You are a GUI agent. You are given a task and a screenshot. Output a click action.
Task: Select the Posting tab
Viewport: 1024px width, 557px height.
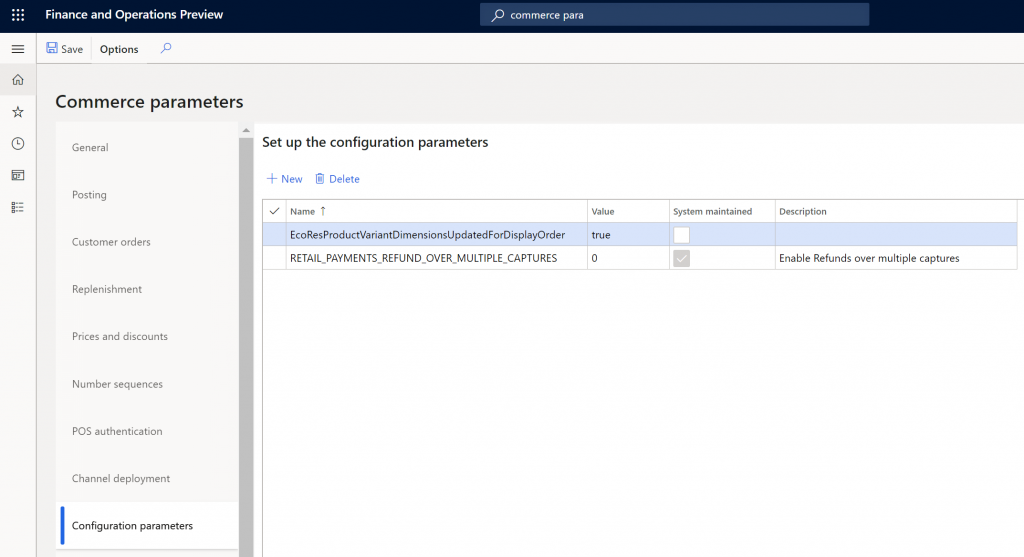point(147,195)
